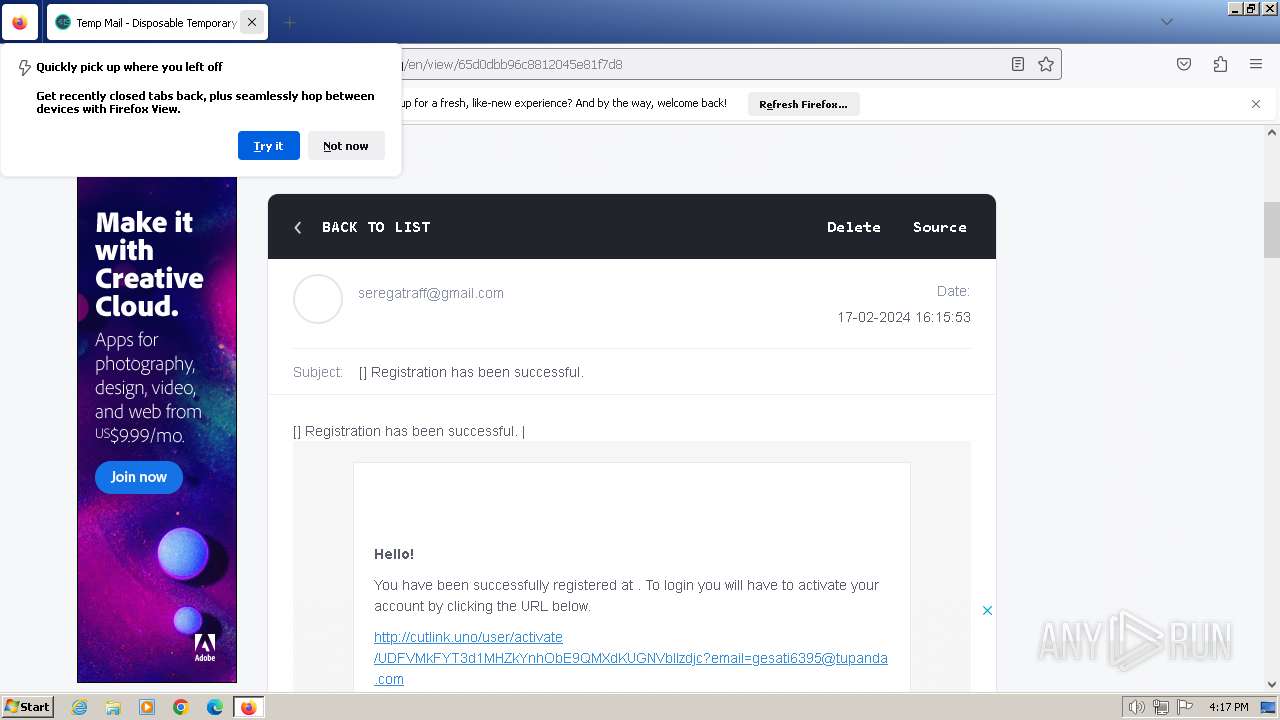Click the page vertical scrollbar thumb
This screenshot has width=1280, height=720.
click(1272, 229)
